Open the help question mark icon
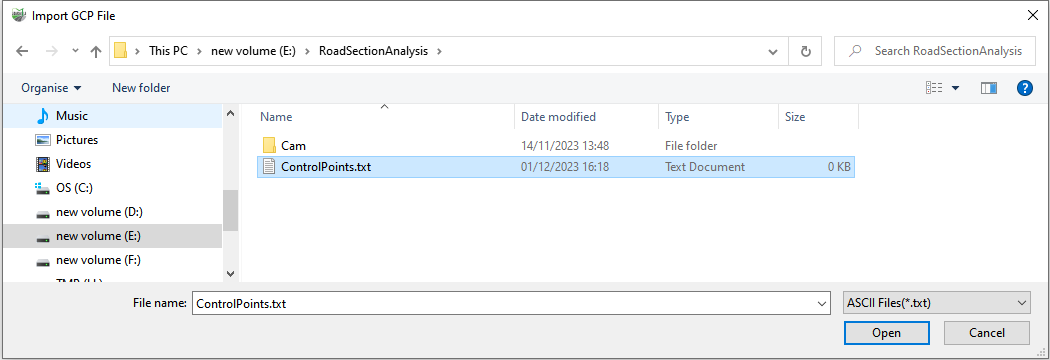This screenshot has height=360, width=1050. click(x=1025, y=88)
